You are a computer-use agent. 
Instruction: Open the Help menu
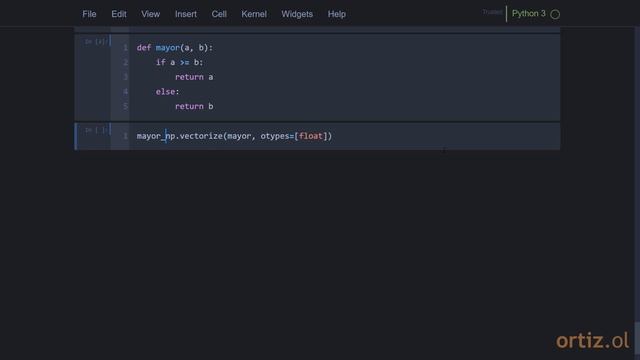point(337,14)
